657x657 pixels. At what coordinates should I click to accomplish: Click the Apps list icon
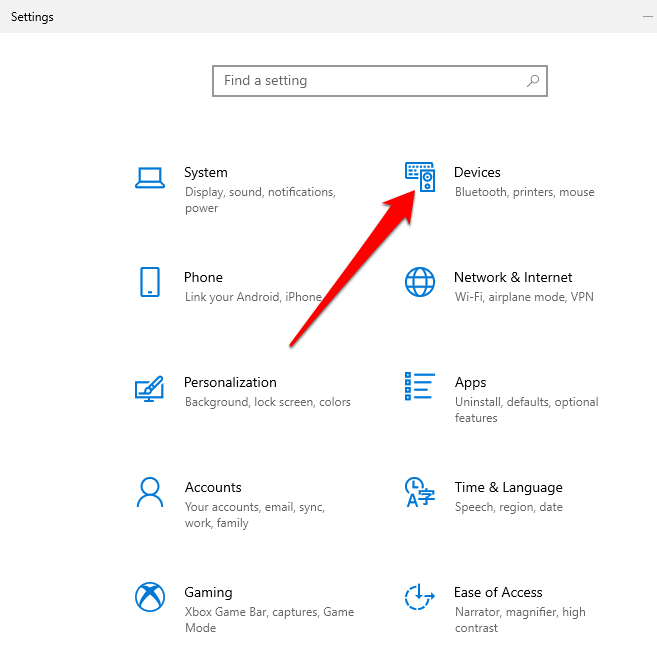tap(420, 387)
